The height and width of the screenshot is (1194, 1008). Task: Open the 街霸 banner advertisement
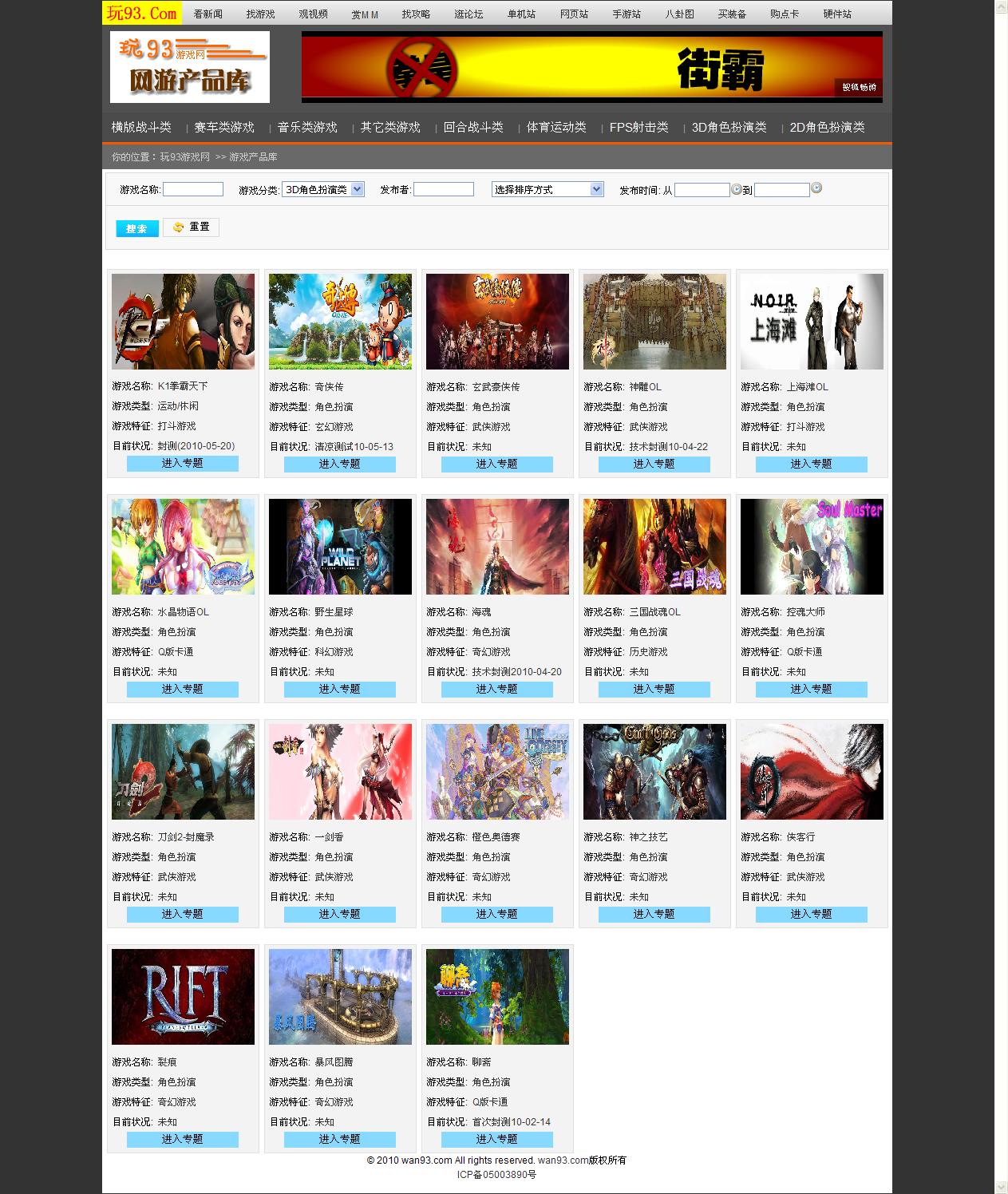(592, 67)
